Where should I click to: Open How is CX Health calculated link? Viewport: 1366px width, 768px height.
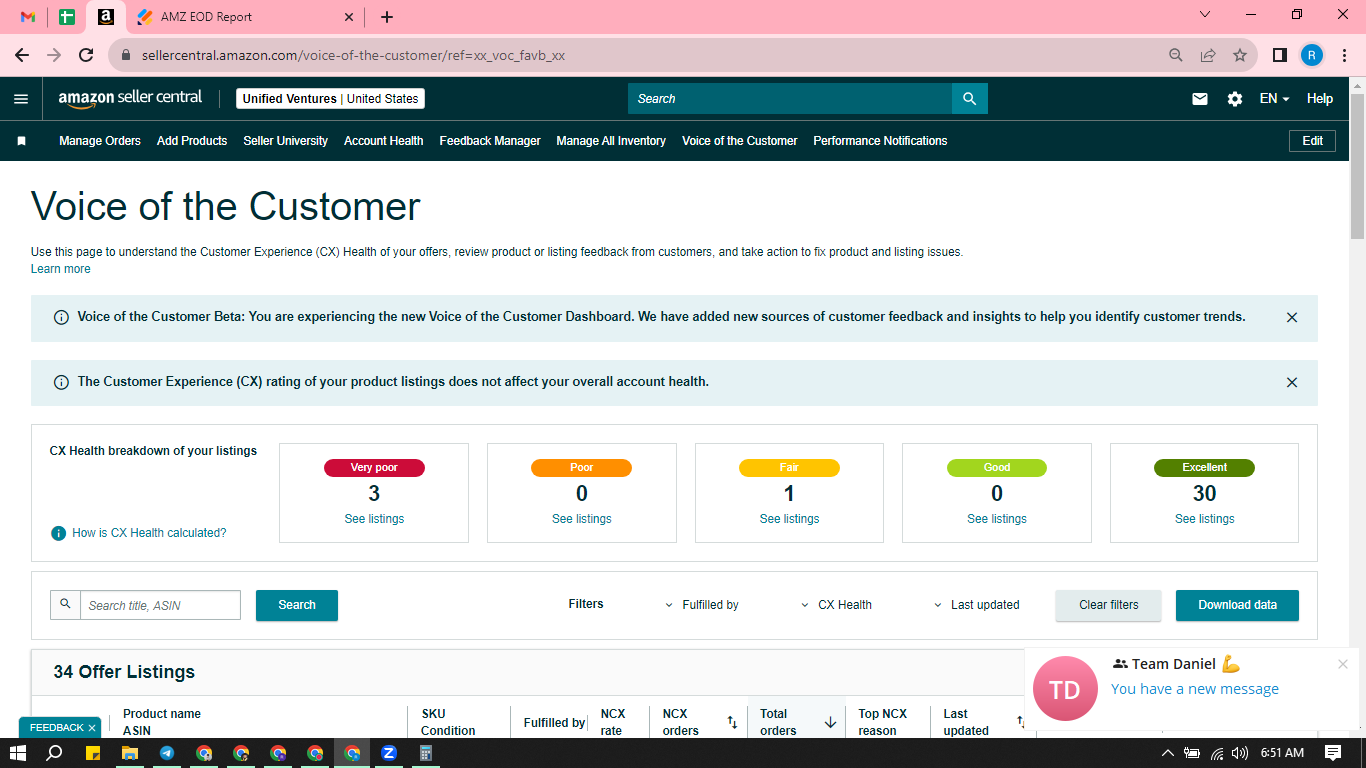149,533
